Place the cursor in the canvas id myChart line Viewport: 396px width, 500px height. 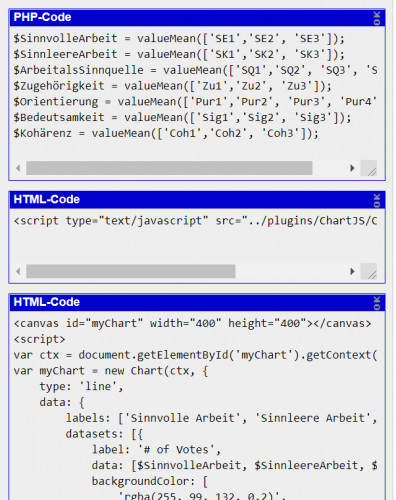(x=192, y=323)
